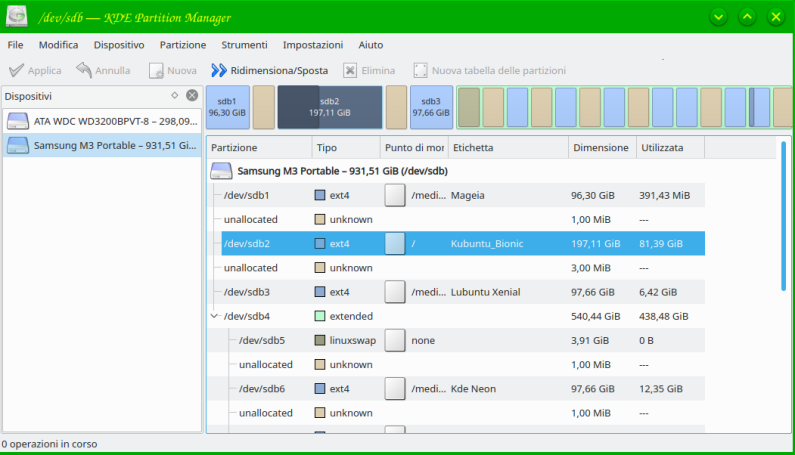Click the Mageia label cell
Screen dimensions: 795x455
(x=467, y=195)
